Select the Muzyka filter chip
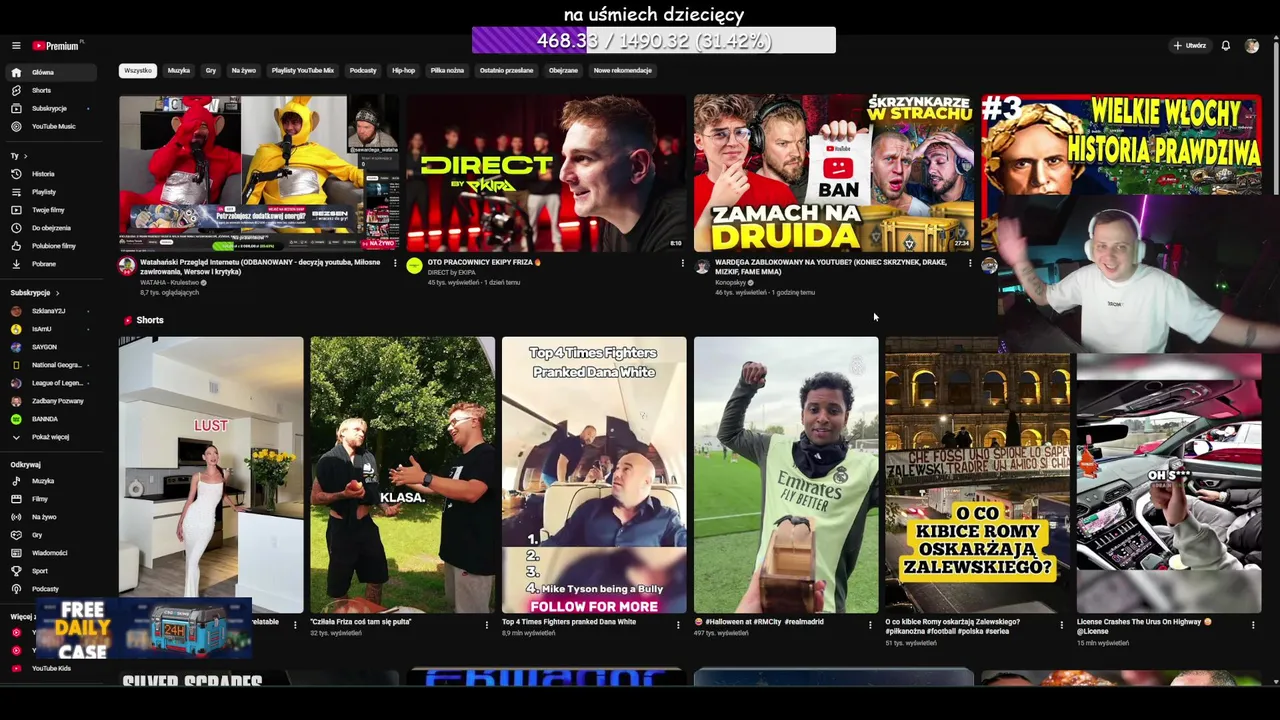 [x=179, y=71]
